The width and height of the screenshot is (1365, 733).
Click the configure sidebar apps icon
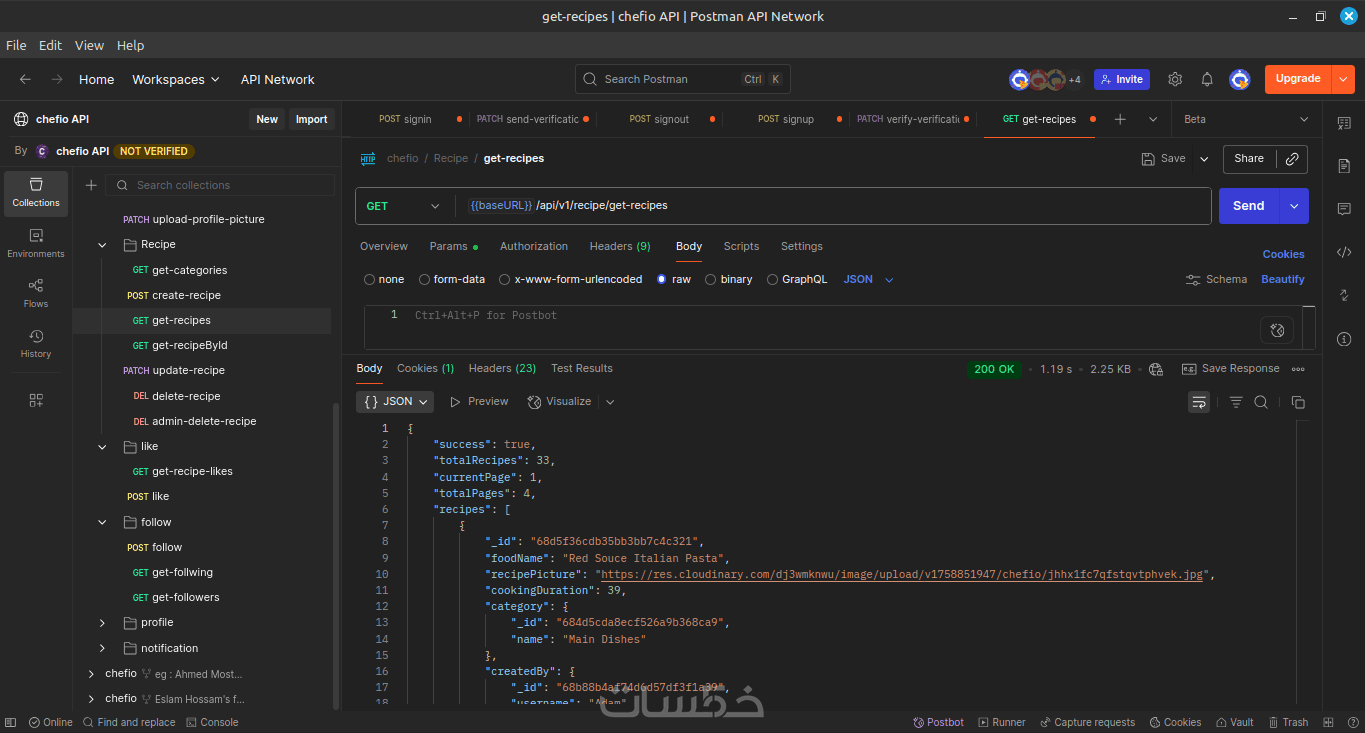pos(36,400)
